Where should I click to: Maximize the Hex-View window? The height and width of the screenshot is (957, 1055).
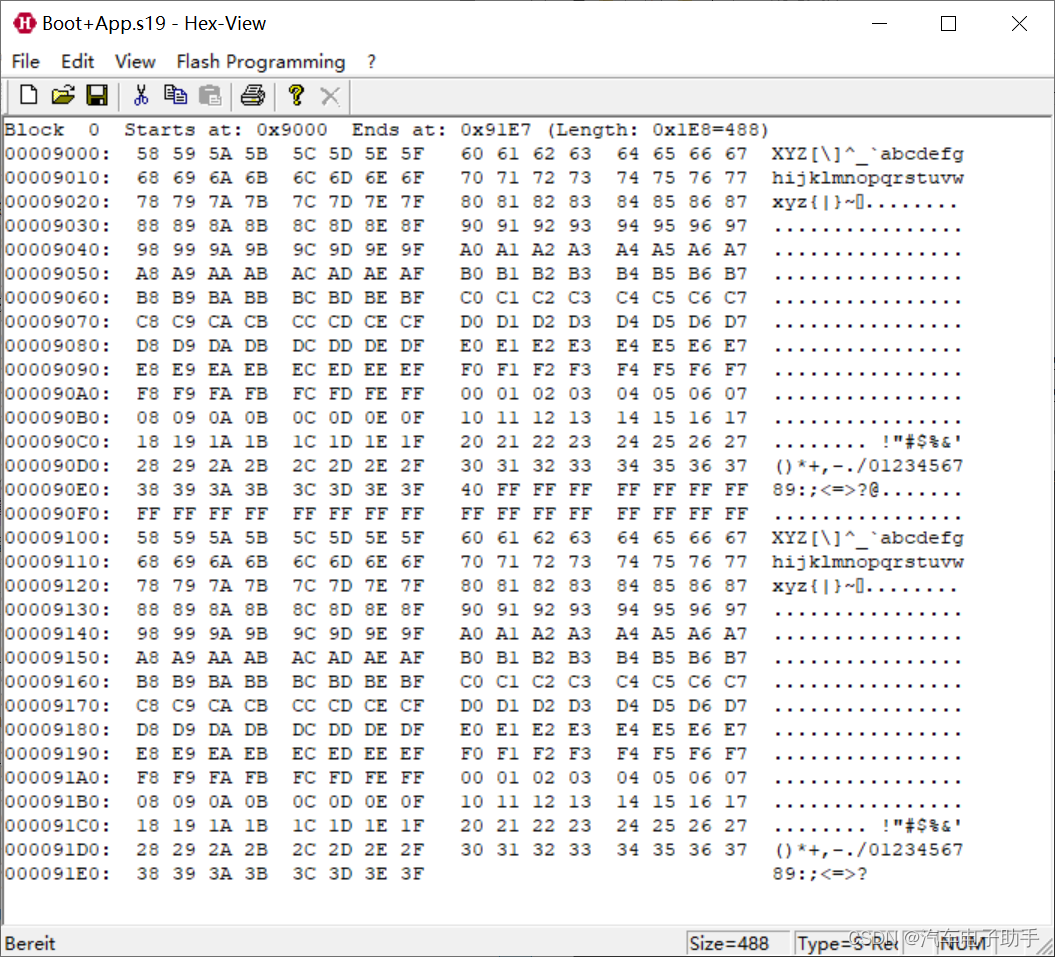point(948,24)
